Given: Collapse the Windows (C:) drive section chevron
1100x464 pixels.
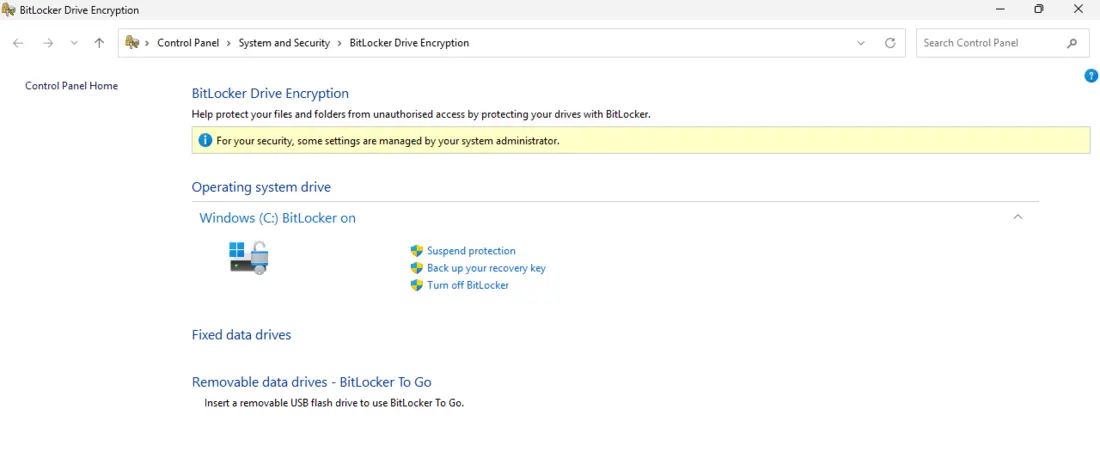Looking at the screenshot, I should [1018, 217].
